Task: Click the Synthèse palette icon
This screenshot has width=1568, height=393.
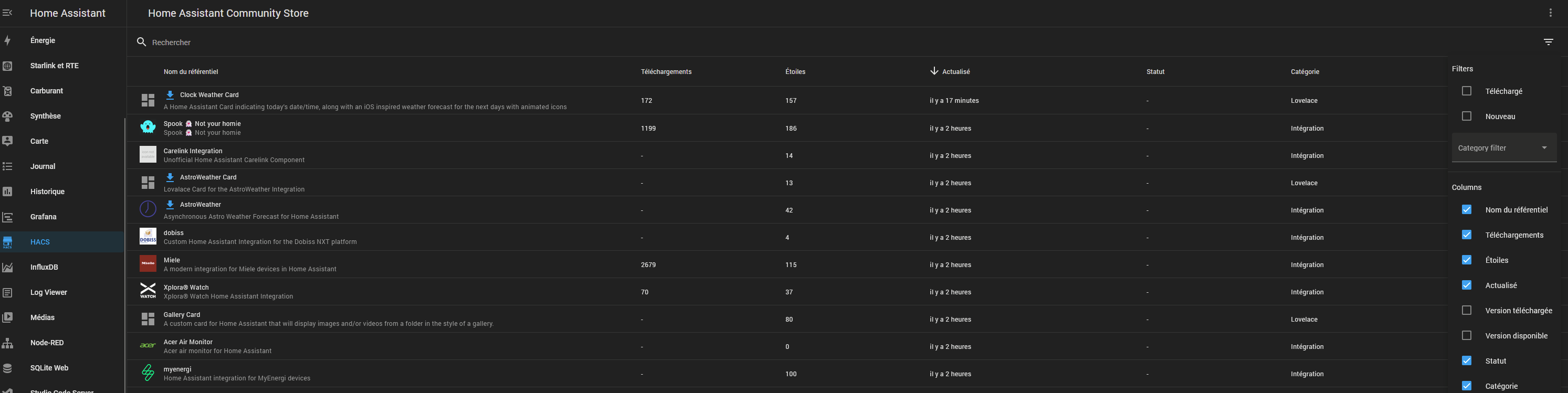Action: point(7,116)
